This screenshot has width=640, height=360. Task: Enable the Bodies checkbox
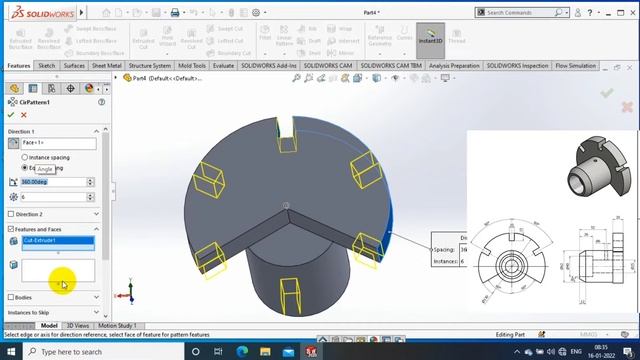tap(11, 297)
